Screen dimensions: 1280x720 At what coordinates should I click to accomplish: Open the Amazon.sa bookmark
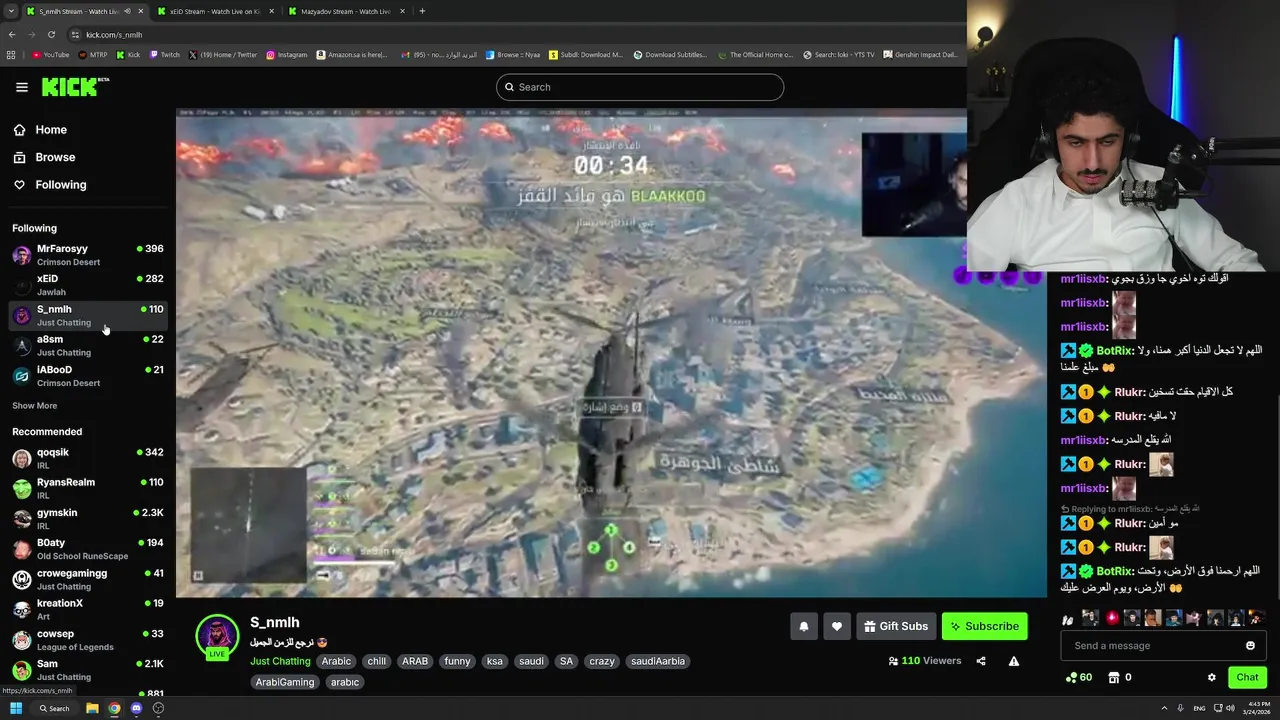[352, 55]
